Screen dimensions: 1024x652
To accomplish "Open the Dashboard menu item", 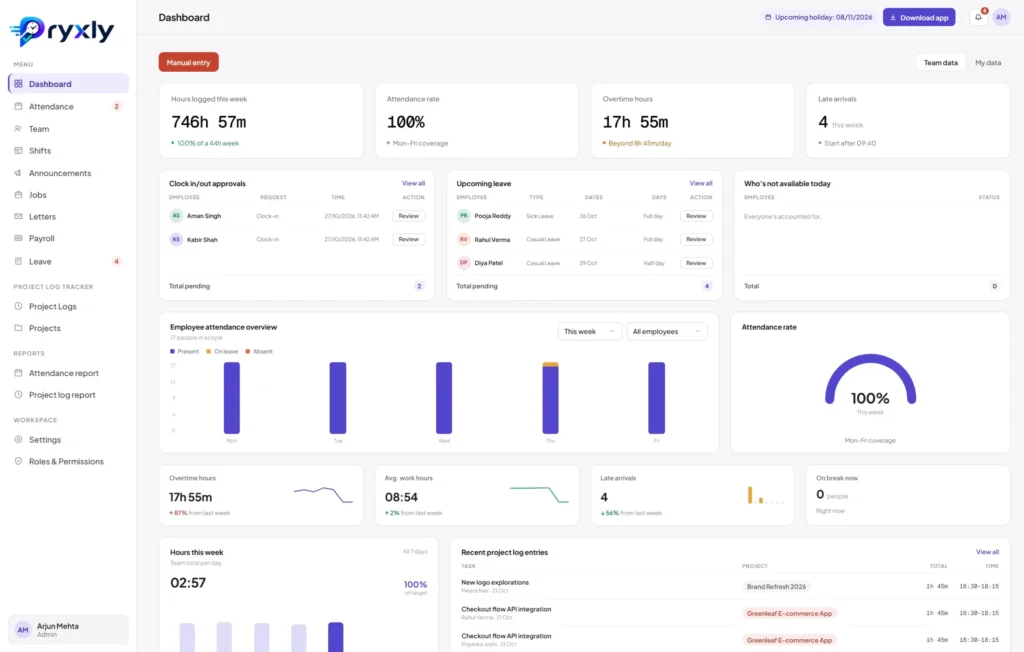I will pyautogui.click(x=69, y=84).
